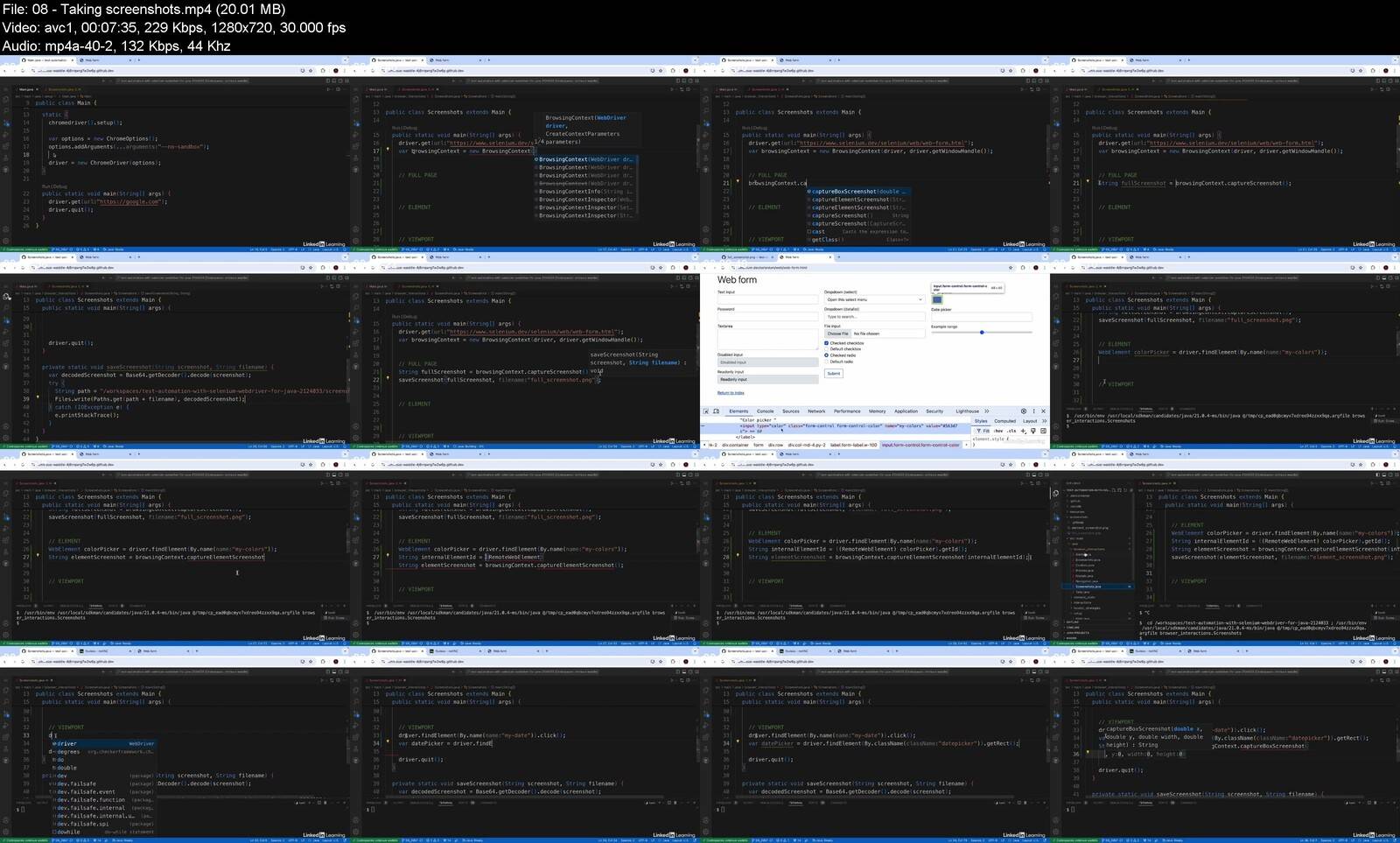Open the thumbnail showing ChromeOptions setup code
Viewport: 1400px width, 843px height.
175,154
